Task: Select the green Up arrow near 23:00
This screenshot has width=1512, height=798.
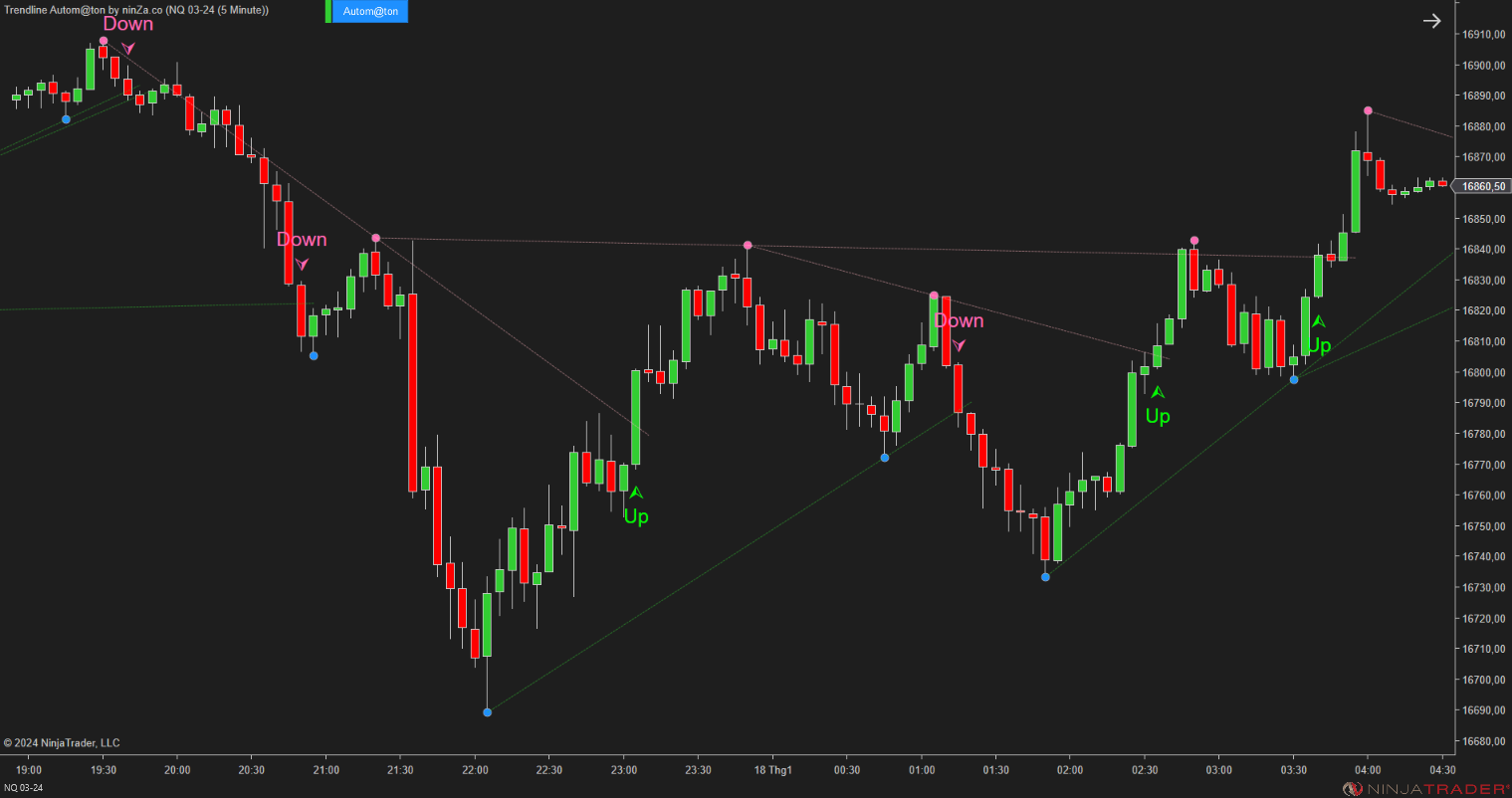Action: coord(635,492)
